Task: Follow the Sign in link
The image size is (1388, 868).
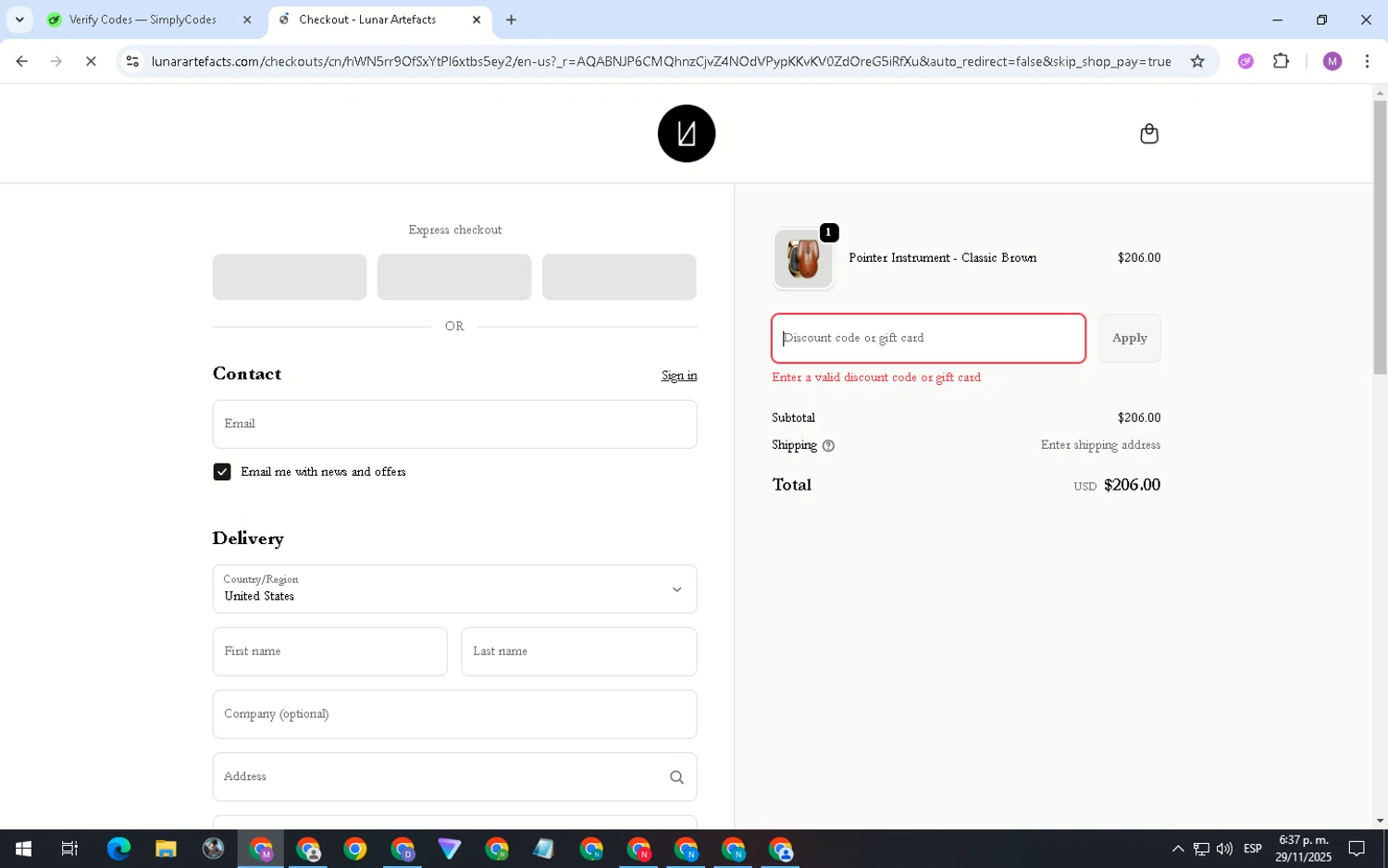Action: (679, 376)
